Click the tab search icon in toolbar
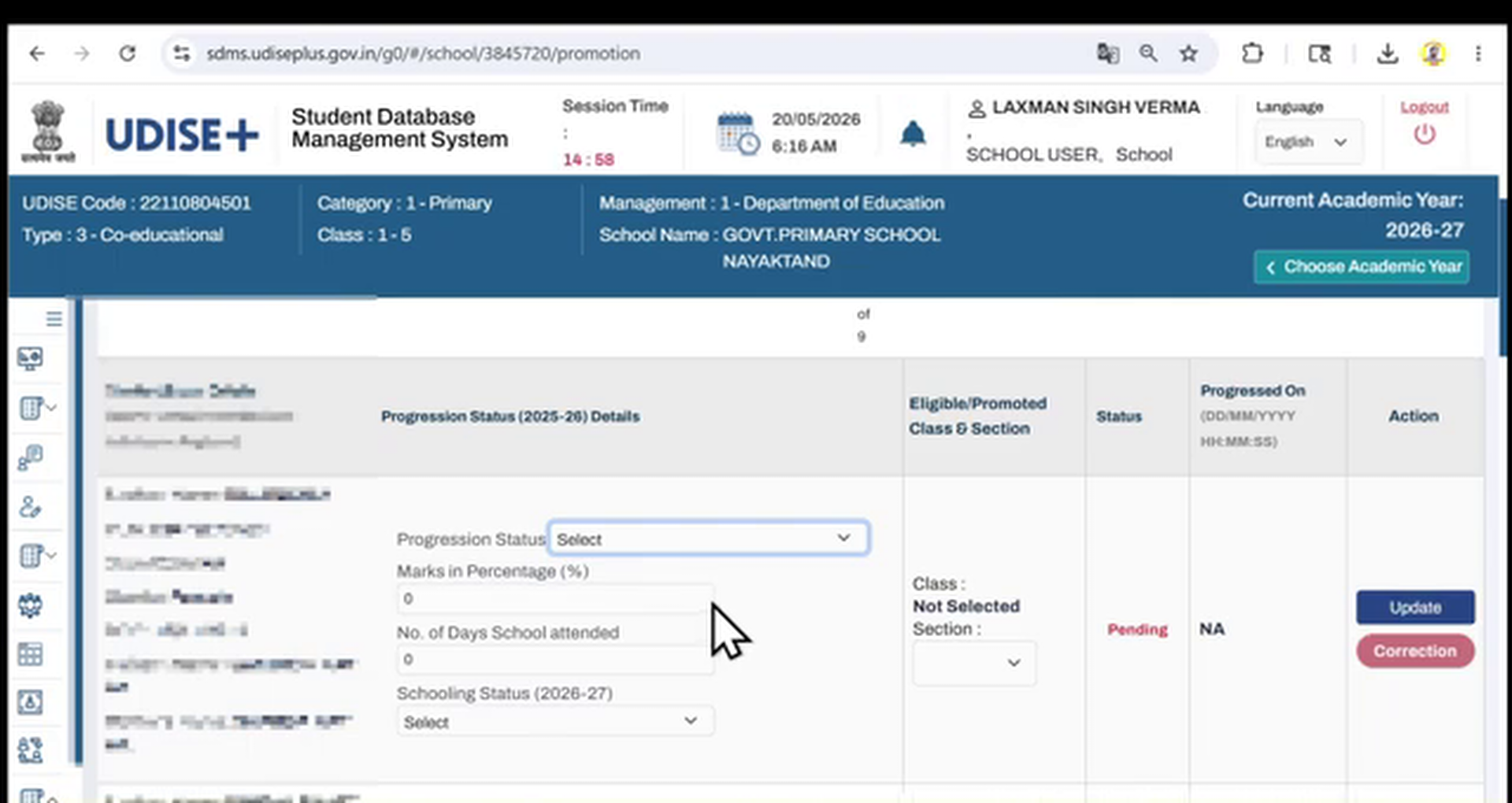 point(1320,54)
